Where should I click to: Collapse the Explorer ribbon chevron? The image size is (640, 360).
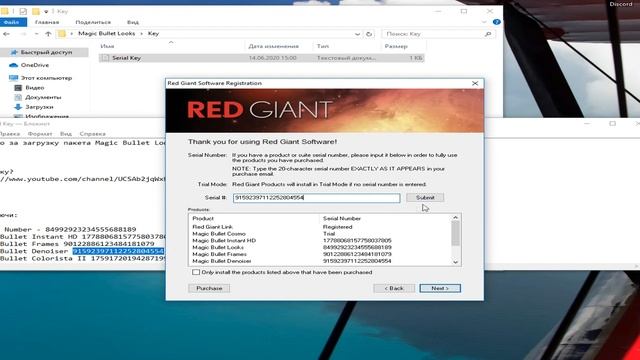pyautogui.click(x=484, y=22)
